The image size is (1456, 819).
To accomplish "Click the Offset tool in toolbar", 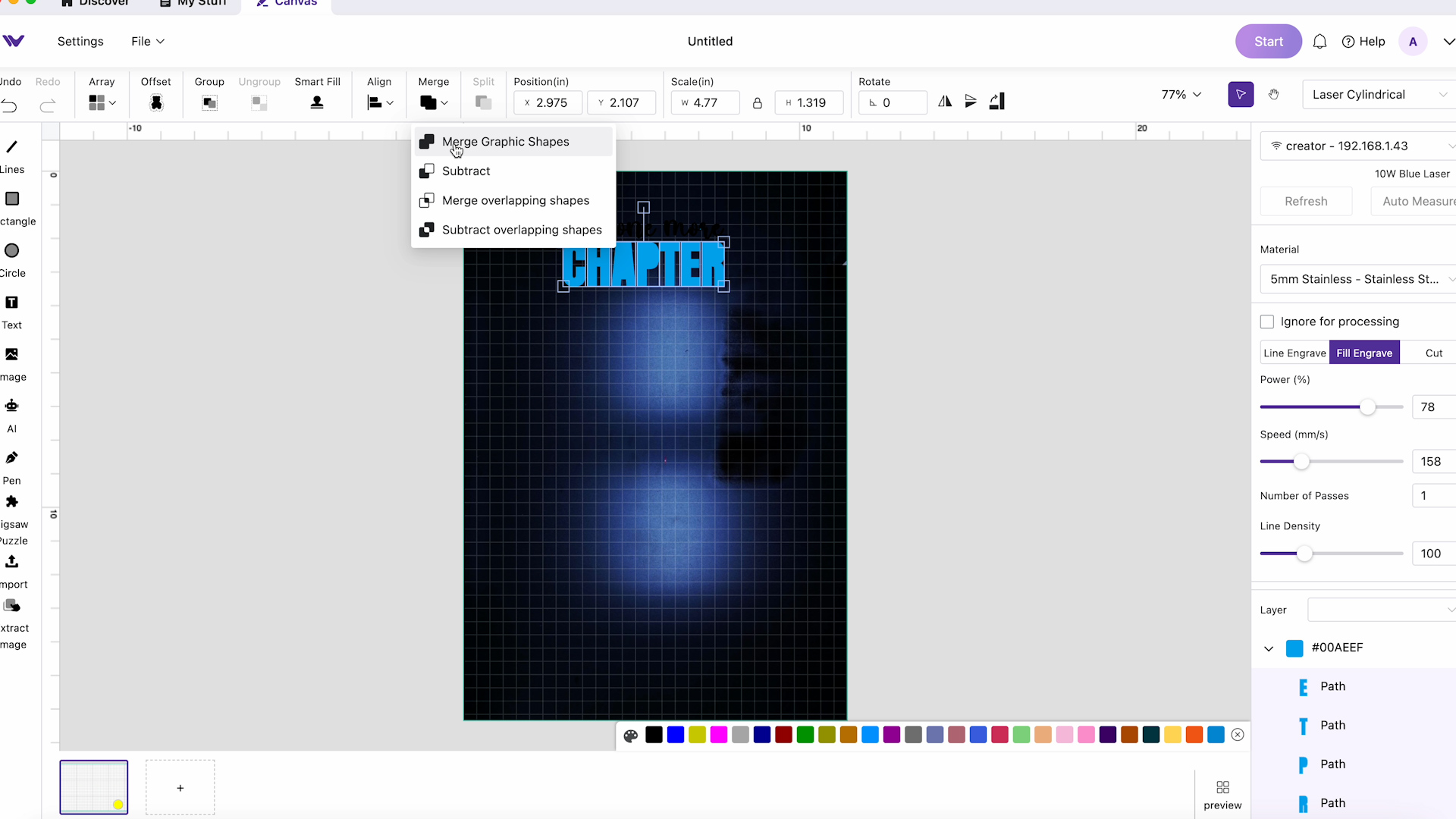I will (155, 93).
